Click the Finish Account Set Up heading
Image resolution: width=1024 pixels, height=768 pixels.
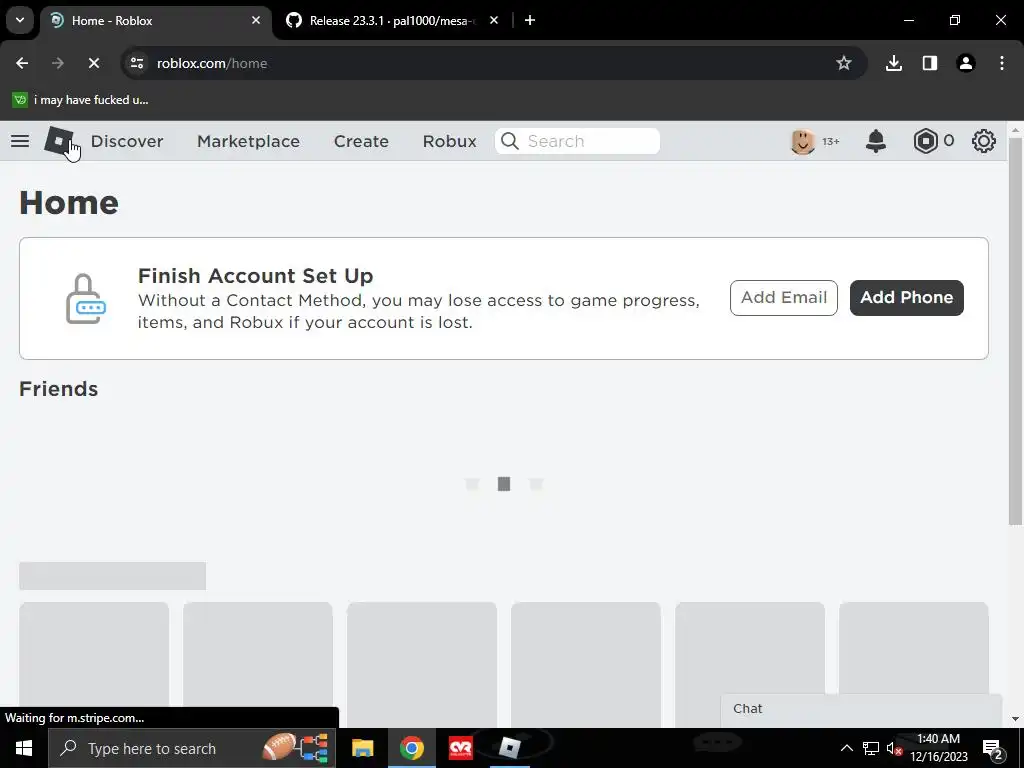tap(255, 276)
